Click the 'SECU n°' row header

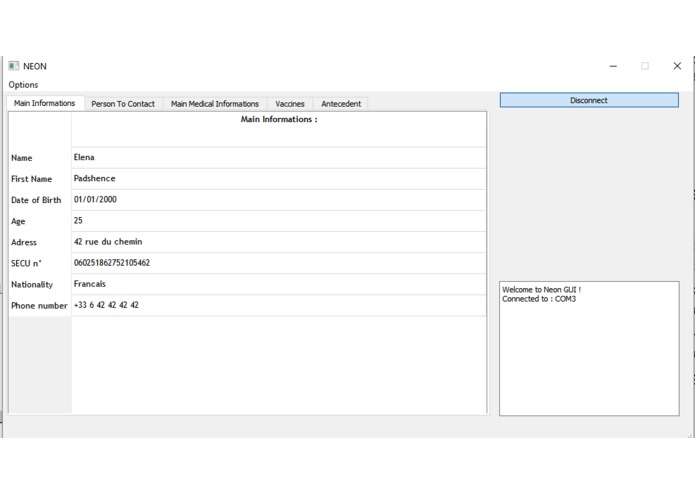pos(40,263)
